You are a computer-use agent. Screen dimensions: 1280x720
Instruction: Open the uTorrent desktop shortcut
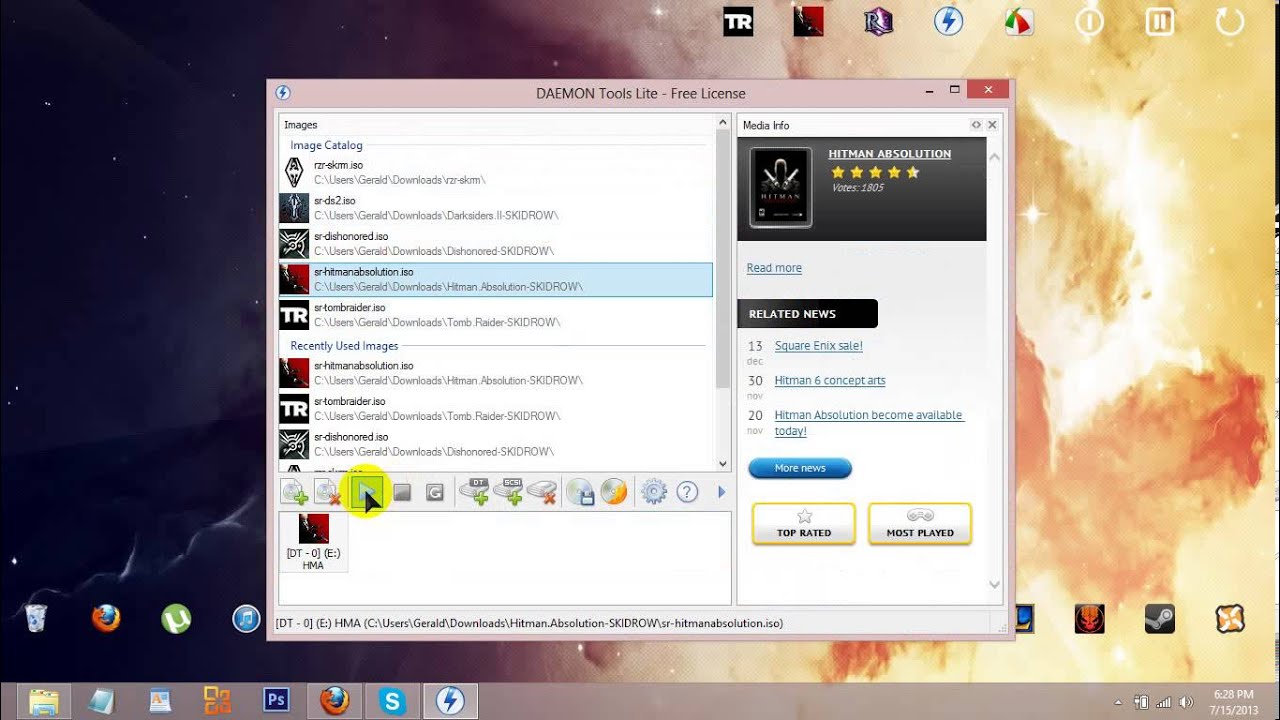coord(176,618)
